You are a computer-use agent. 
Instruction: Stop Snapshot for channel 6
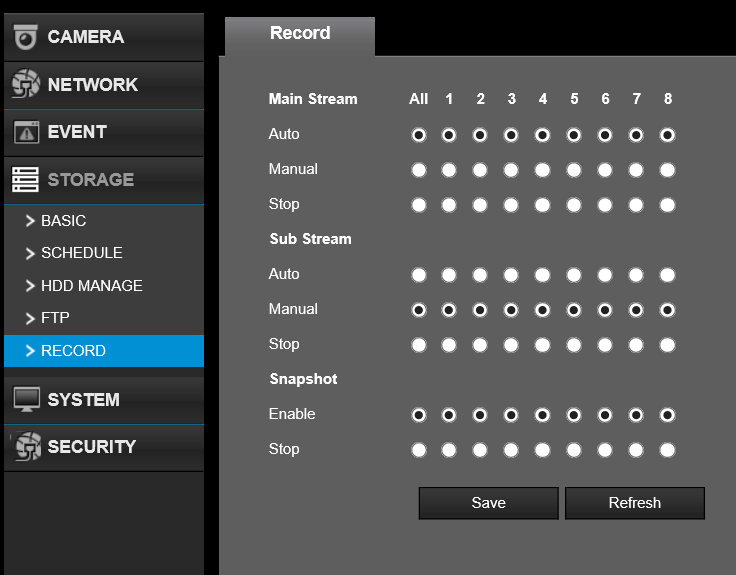tap(605, 450)
